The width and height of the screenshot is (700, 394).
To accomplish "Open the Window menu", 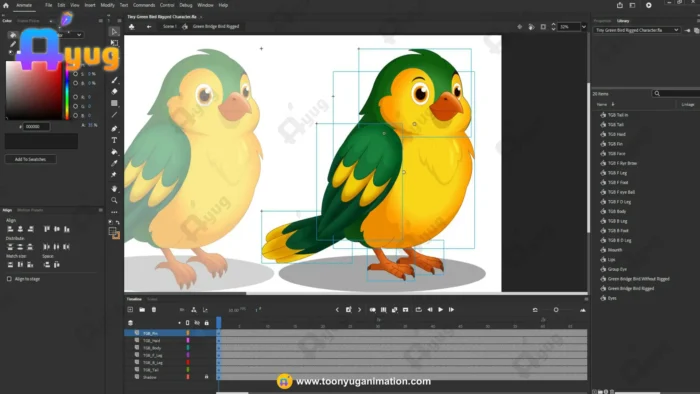I will [205, 5].
